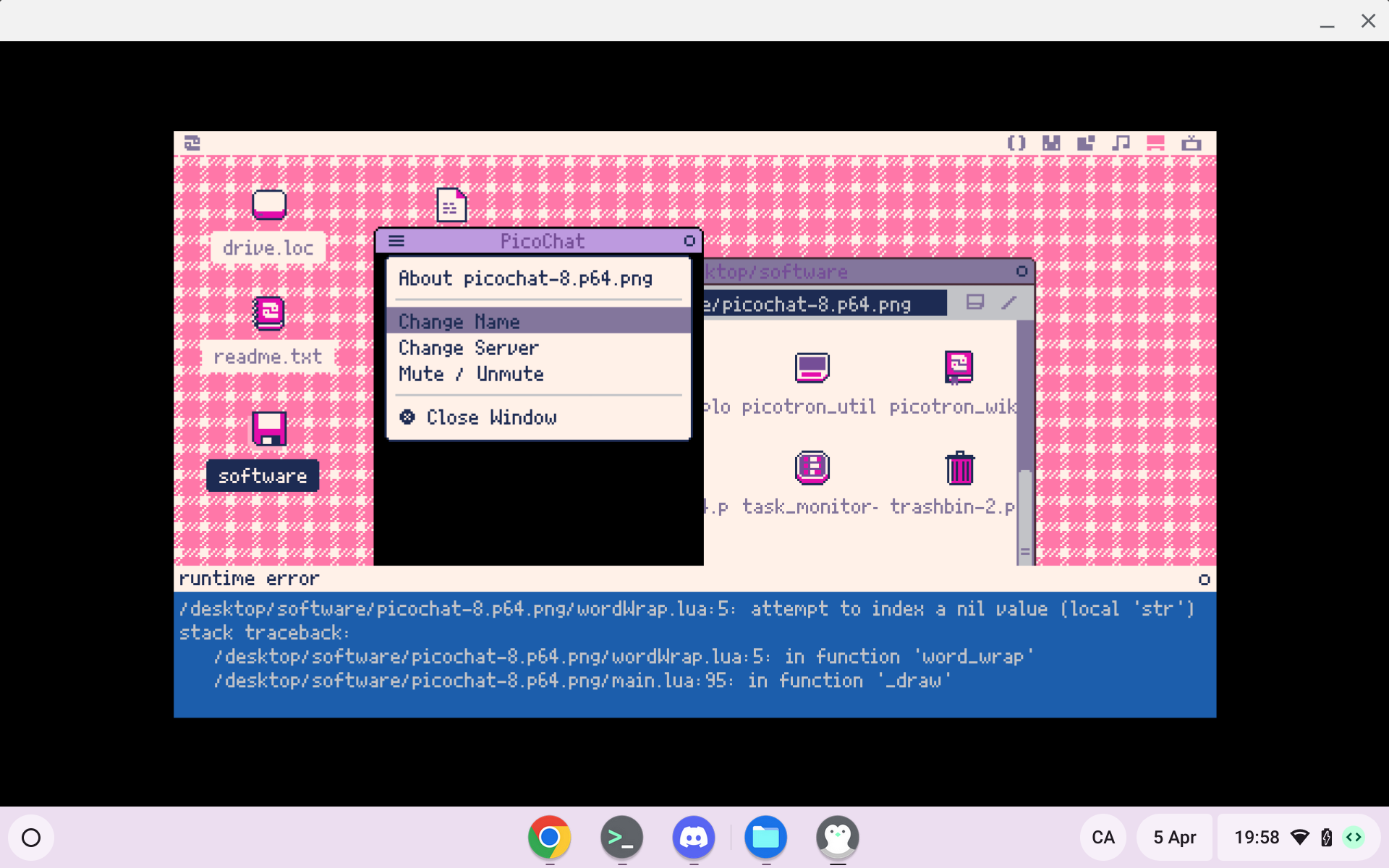
Task: Toggle the filenav list view icon
Action: tap(975, 302)
